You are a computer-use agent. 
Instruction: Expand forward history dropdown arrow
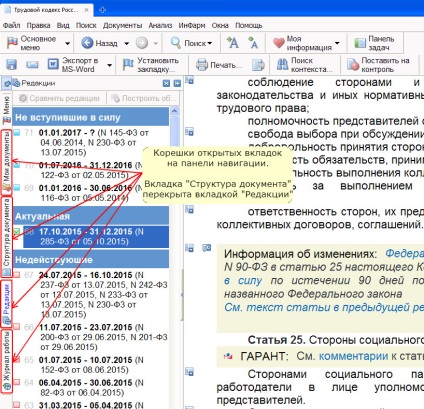coord(156,43)
